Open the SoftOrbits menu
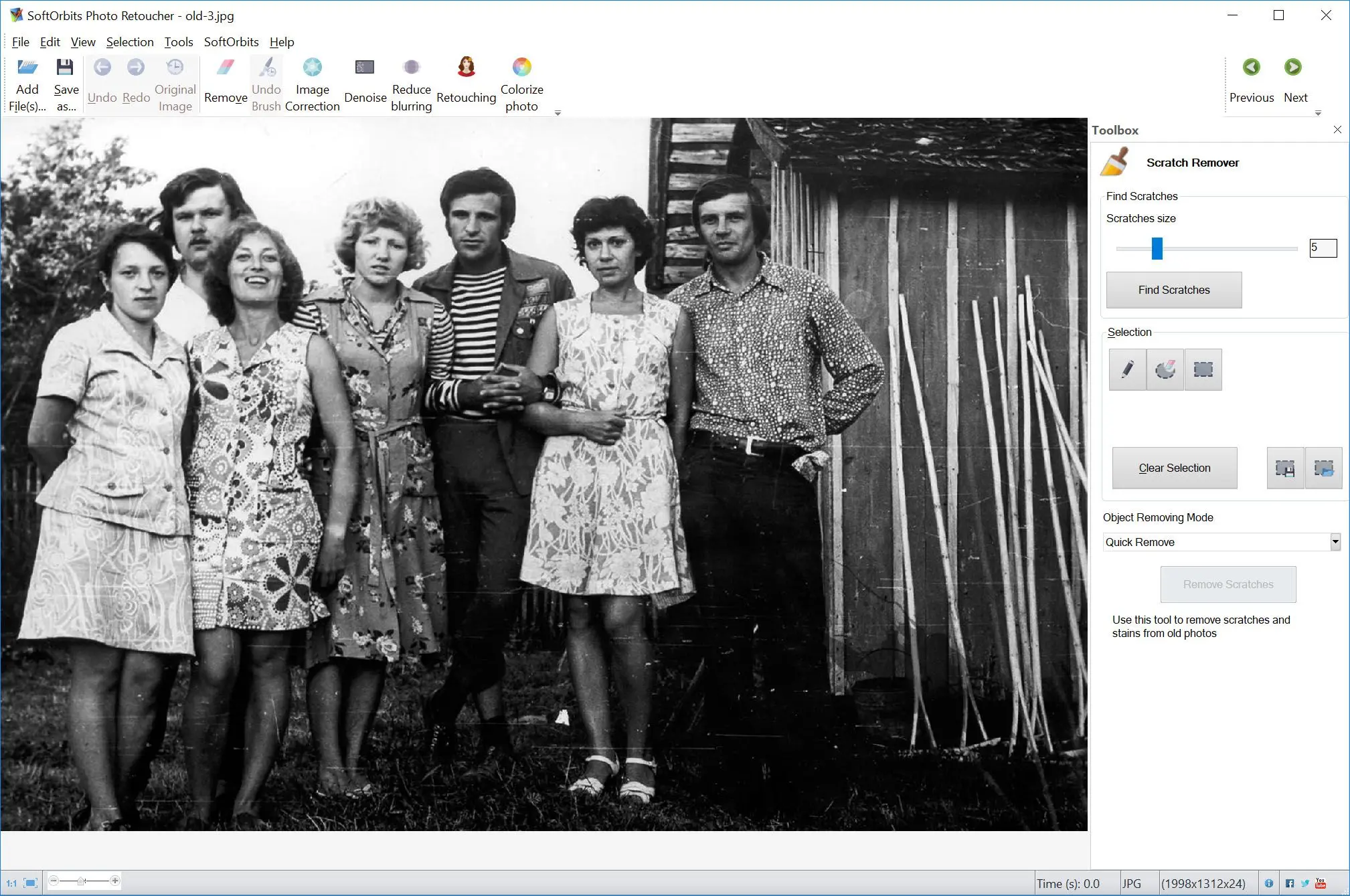 pyautogui.click(x=231, y=42)
